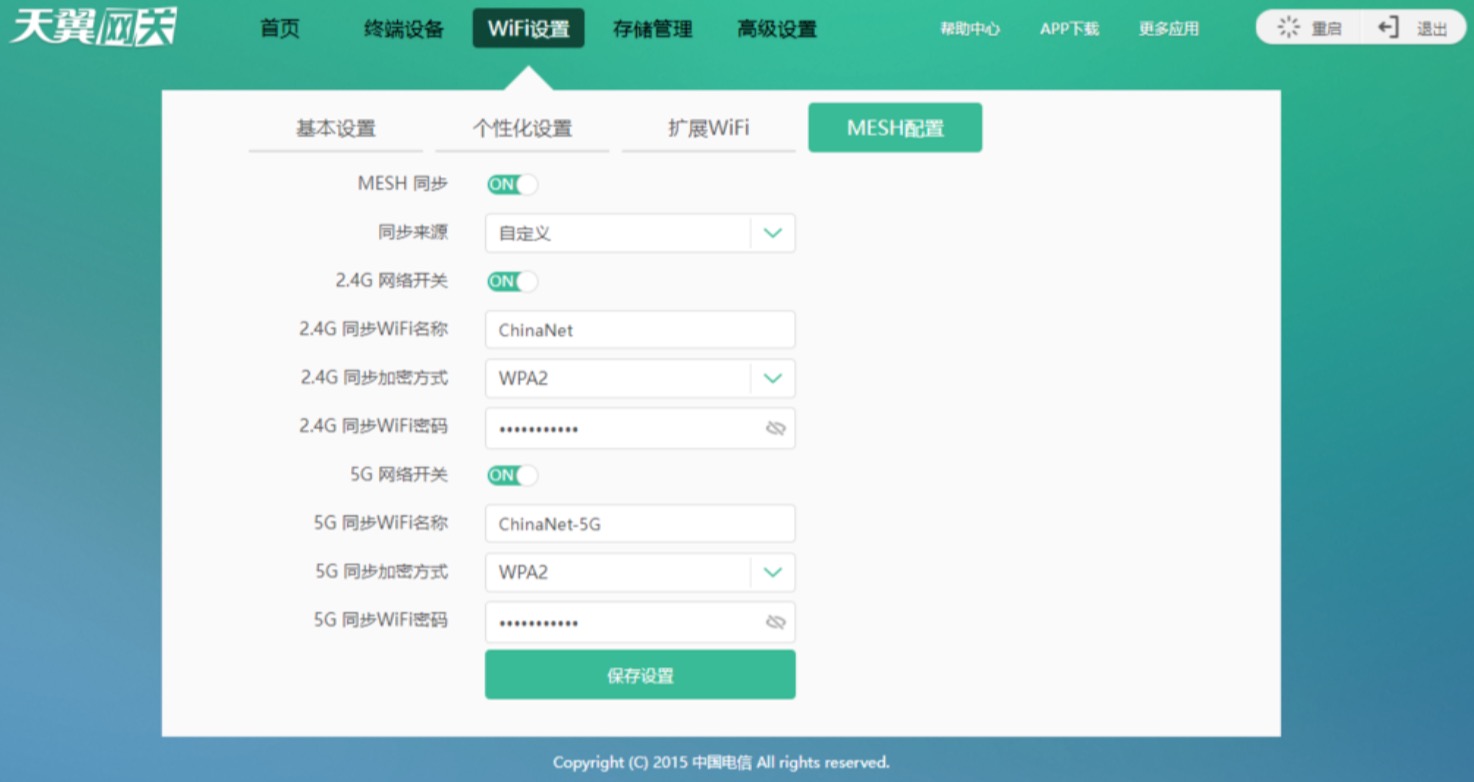Navigate to 首页 in top menu
The image size is (1474, 782).
282,29
